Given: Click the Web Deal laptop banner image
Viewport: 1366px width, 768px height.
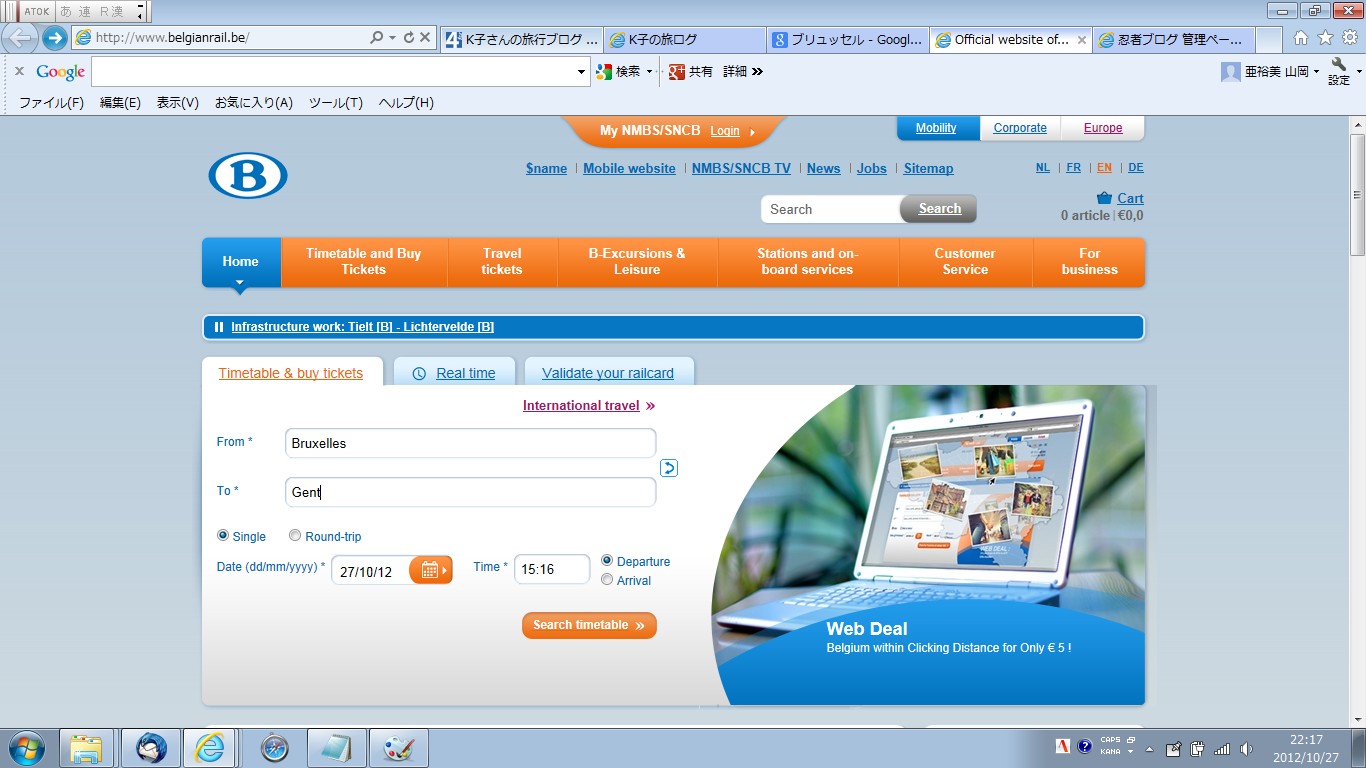Looking at the screenshot, I should tap(928, 545).
